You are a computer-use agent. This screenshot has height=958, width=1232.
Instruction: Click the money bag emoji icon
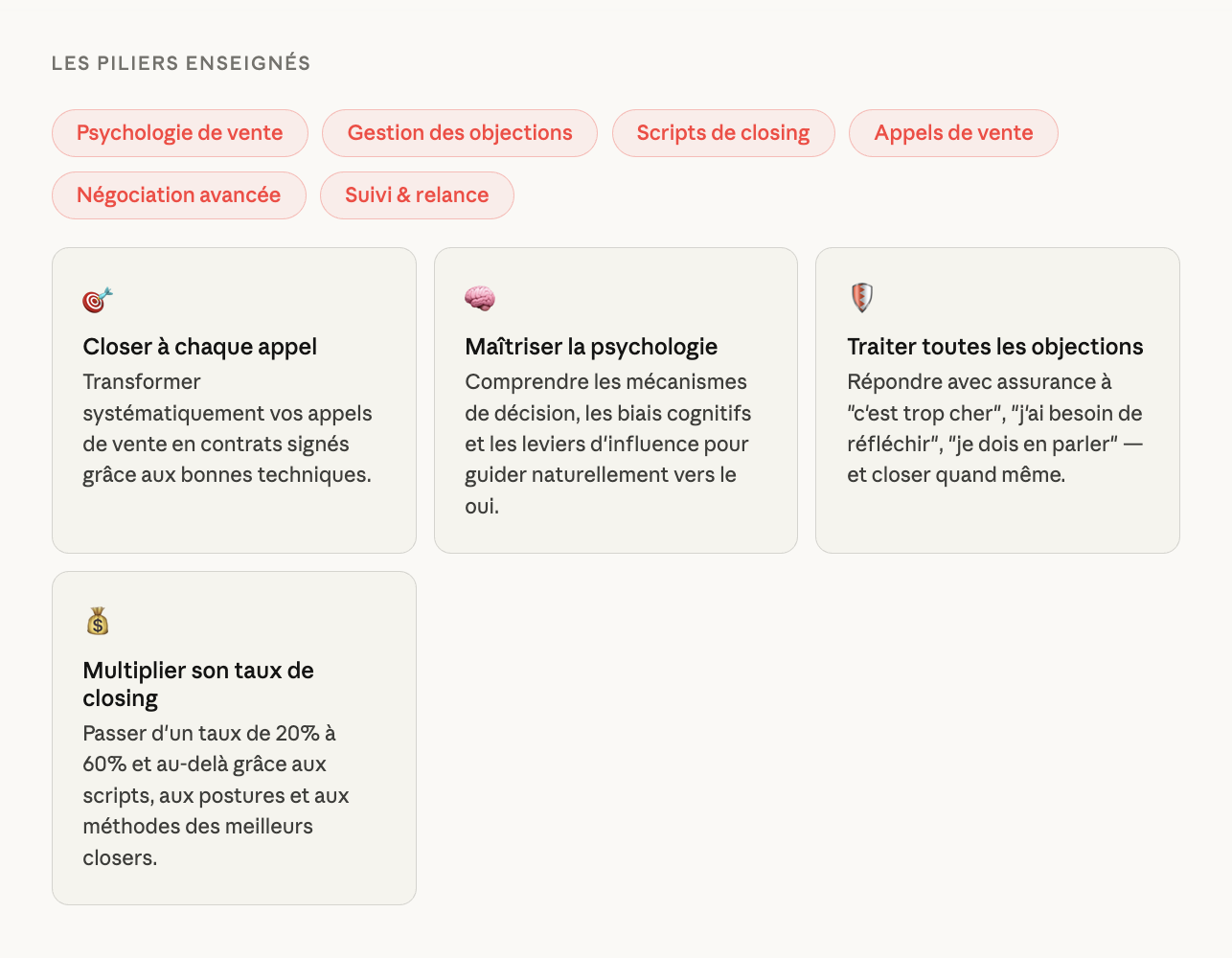pyautogui.click(x=98, y=622)
